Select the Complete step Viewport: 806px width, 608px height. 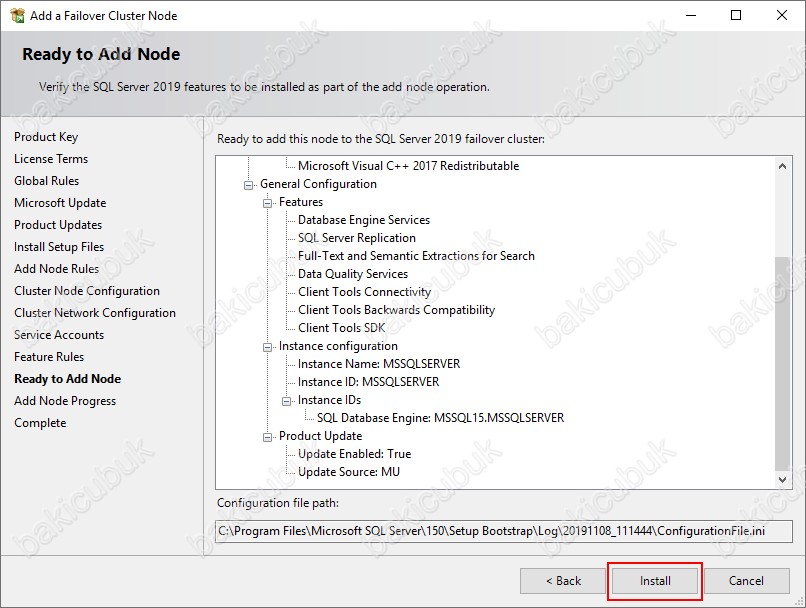point(40,423)
